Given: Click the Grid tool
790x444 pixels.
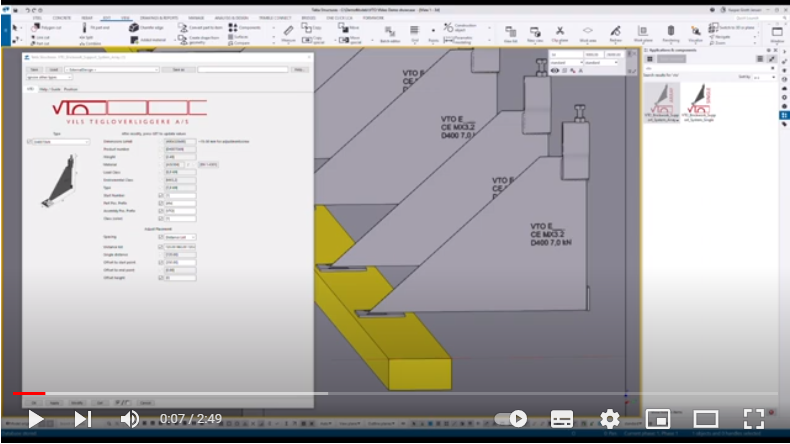Looking at the screenshot, I should (x=414, y=34).
